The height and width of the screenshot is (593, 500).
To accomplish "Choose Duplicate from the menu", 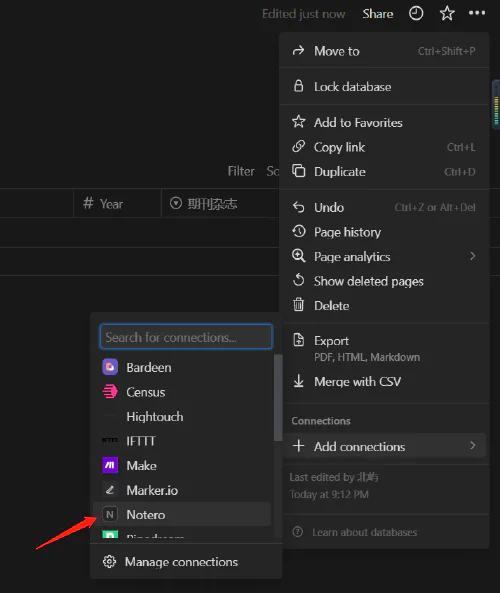I will click(x=384, y=172).
